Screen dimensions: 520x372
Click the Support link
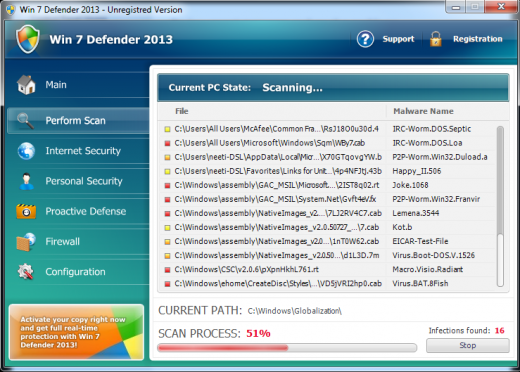coord(398,39)
